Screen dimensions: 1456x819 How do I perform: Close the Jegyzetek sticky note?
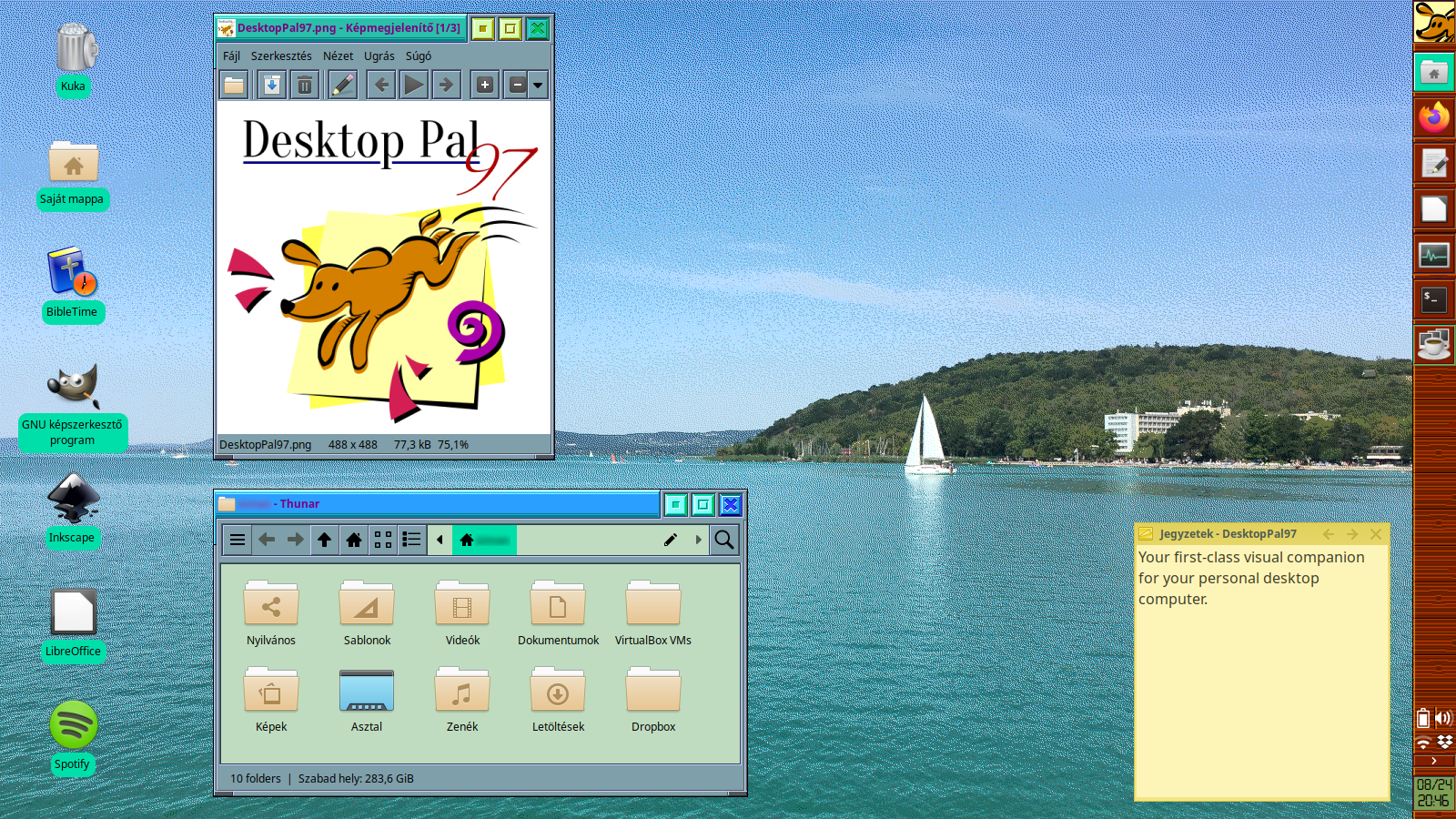tap(1376, 534)
